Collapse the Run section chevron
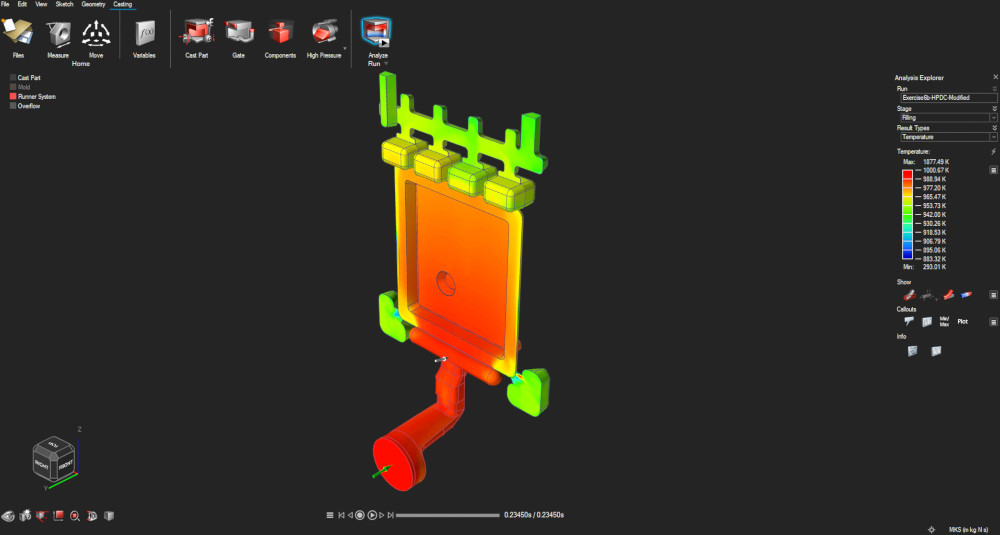The height and width of the screenshot is (535, 1000). click(x=994, y=89)
